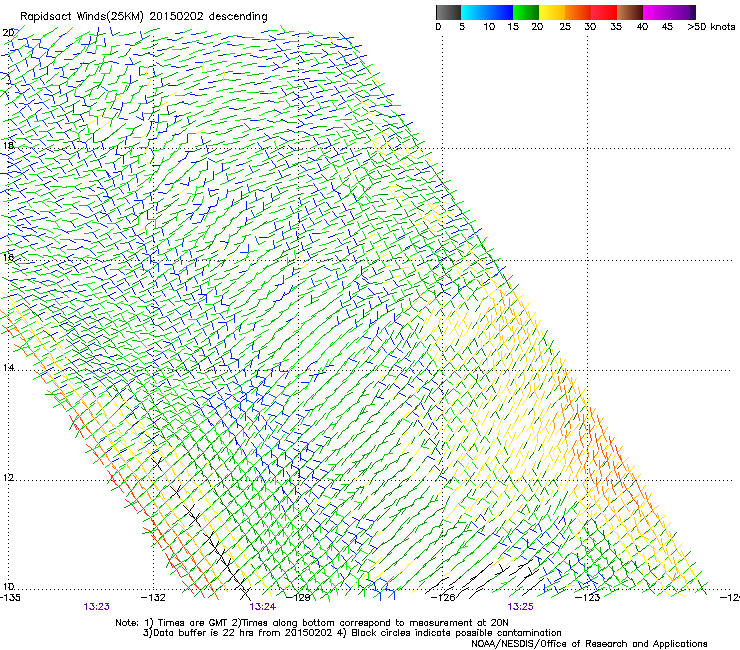740x650 pixels.
Task: Click the 'Rapidscat Winds(25KM) 20150202 descending' title
Action: [143, 17]
